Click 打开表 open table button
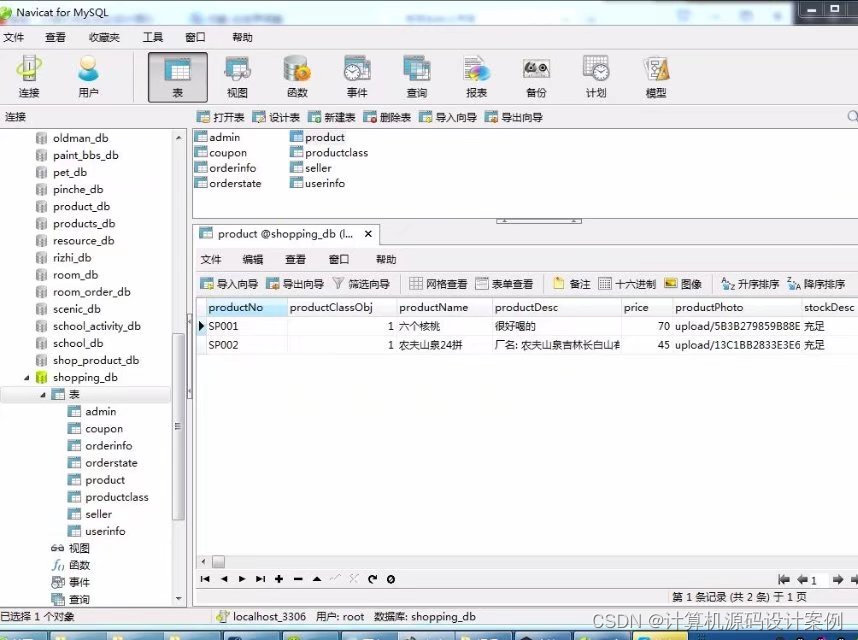Image resolution: width=858 pixels, height=640 pixels. (x=221, y=117)
